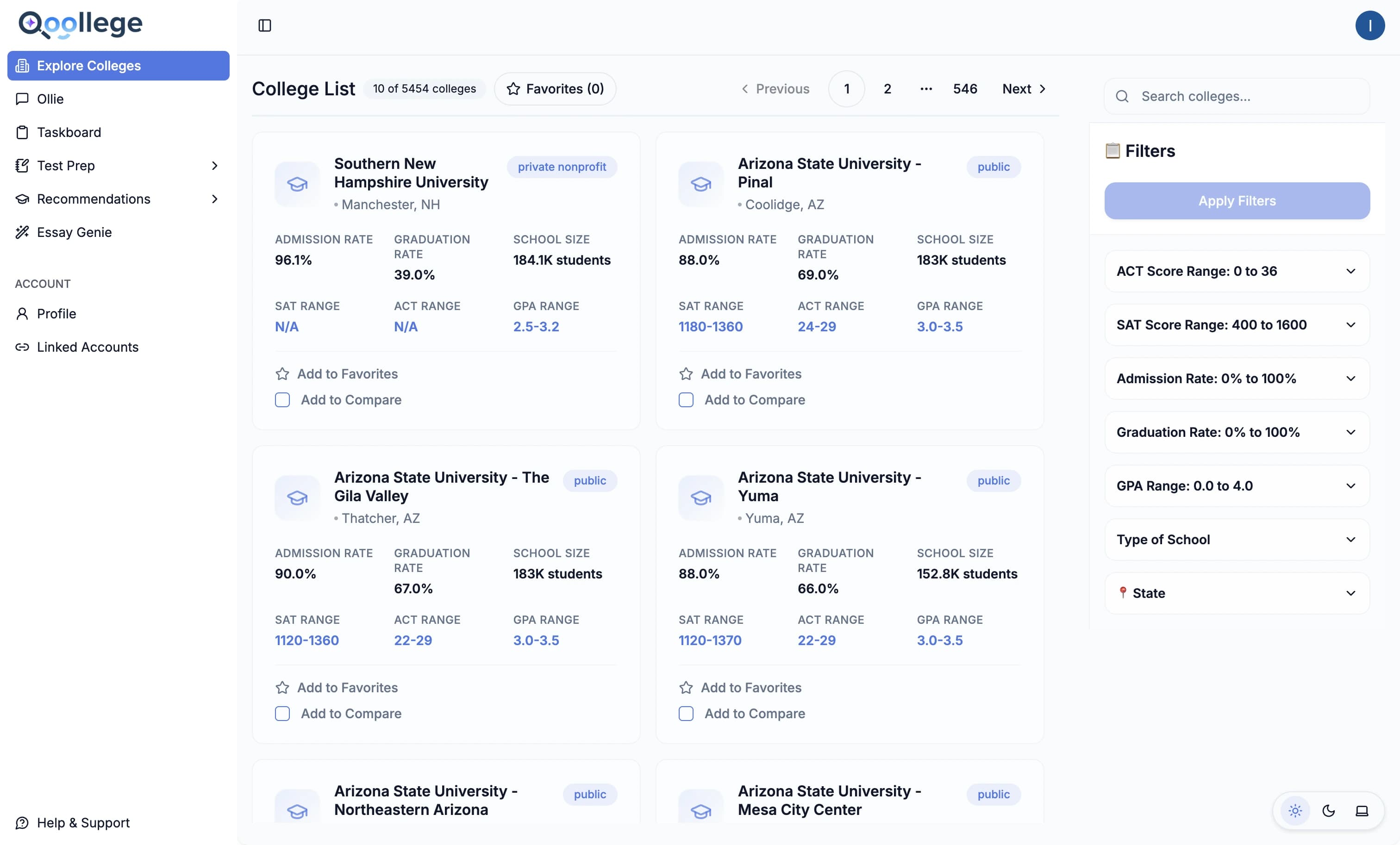Switch to dark mode theme
This screenshot has height=845, width=1400.
(x=1328, y=811)
